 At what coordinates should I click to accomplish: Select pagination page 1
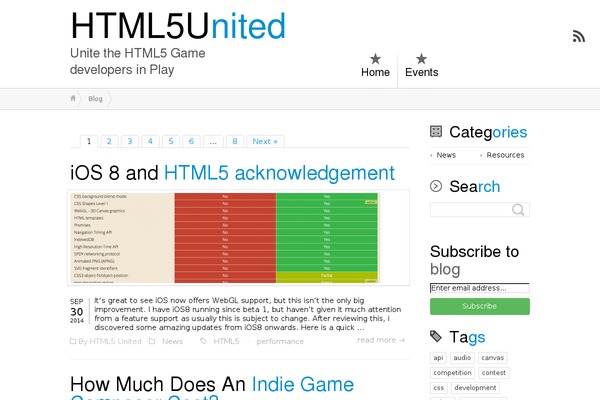tap(89, 141)
